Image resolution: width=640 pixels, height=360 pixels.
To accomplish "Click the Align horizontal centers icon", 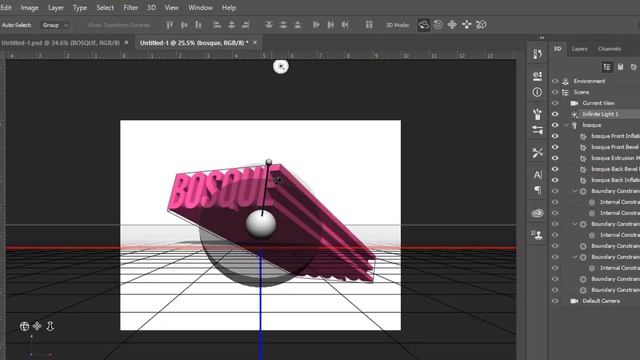I will click(231, 25).
